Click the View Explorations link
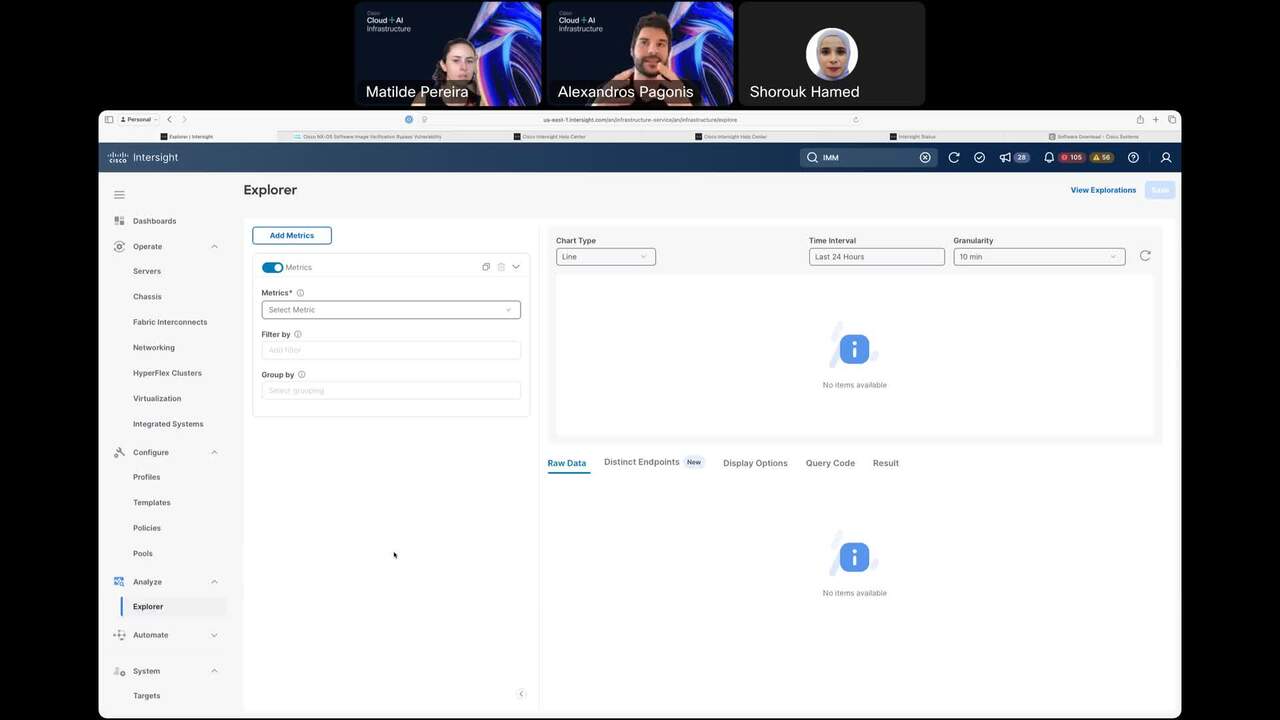The image size is (1280, 720). point(1103,190)
